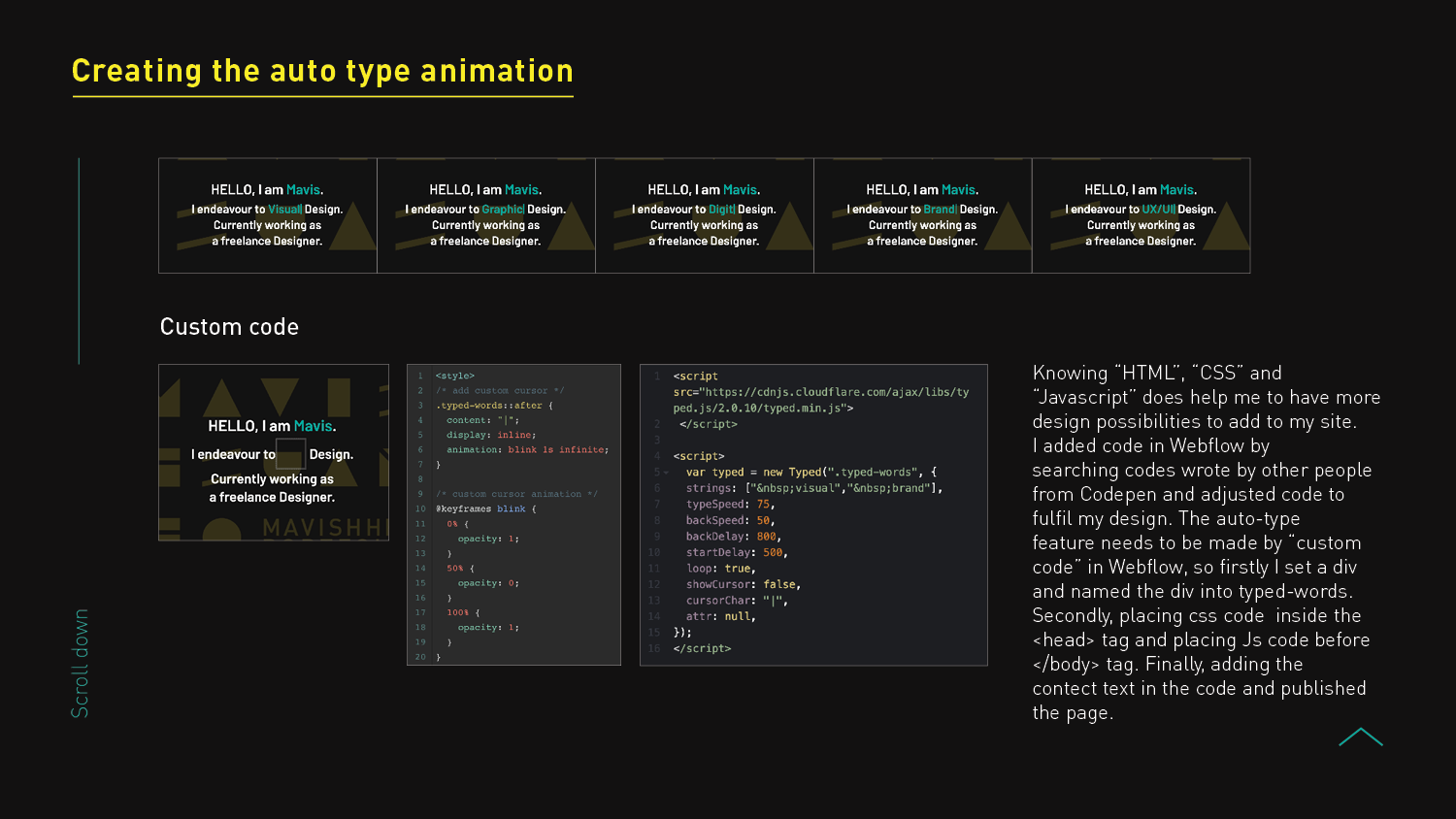Image resolution: width=1456 pixels, height=819 pixels.
Task: Click the "@keyframes blink {" code line
Action: pyautogui.click(x=485, y=508)
